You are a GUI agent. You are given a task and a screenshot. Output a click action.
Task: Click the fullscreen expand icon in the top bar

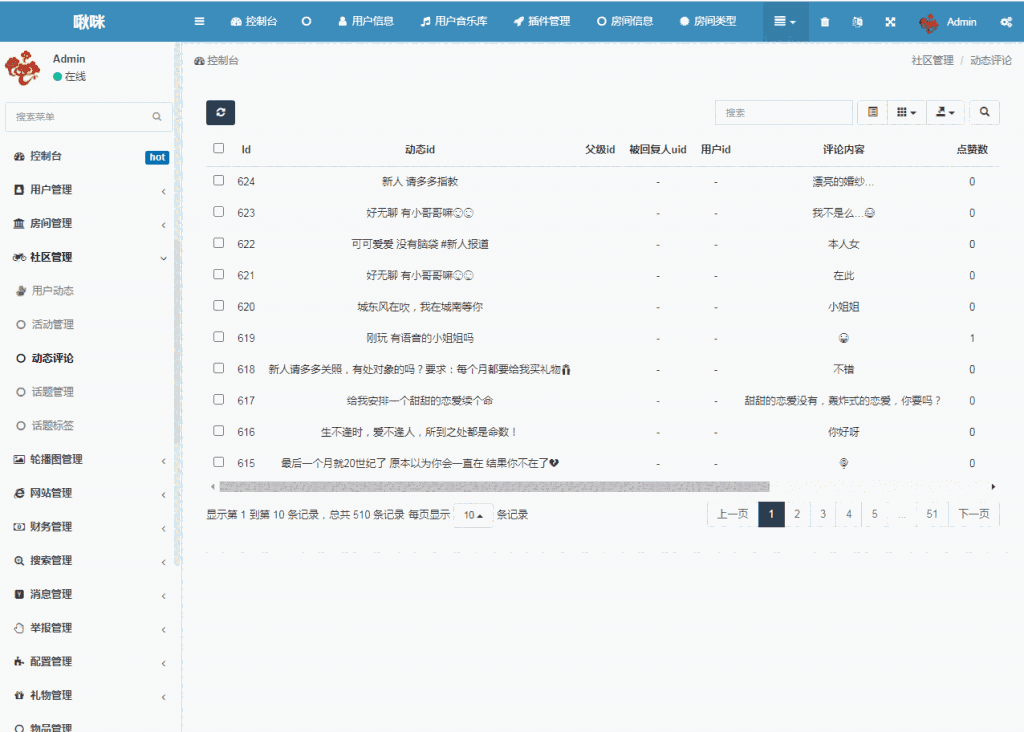890,21
